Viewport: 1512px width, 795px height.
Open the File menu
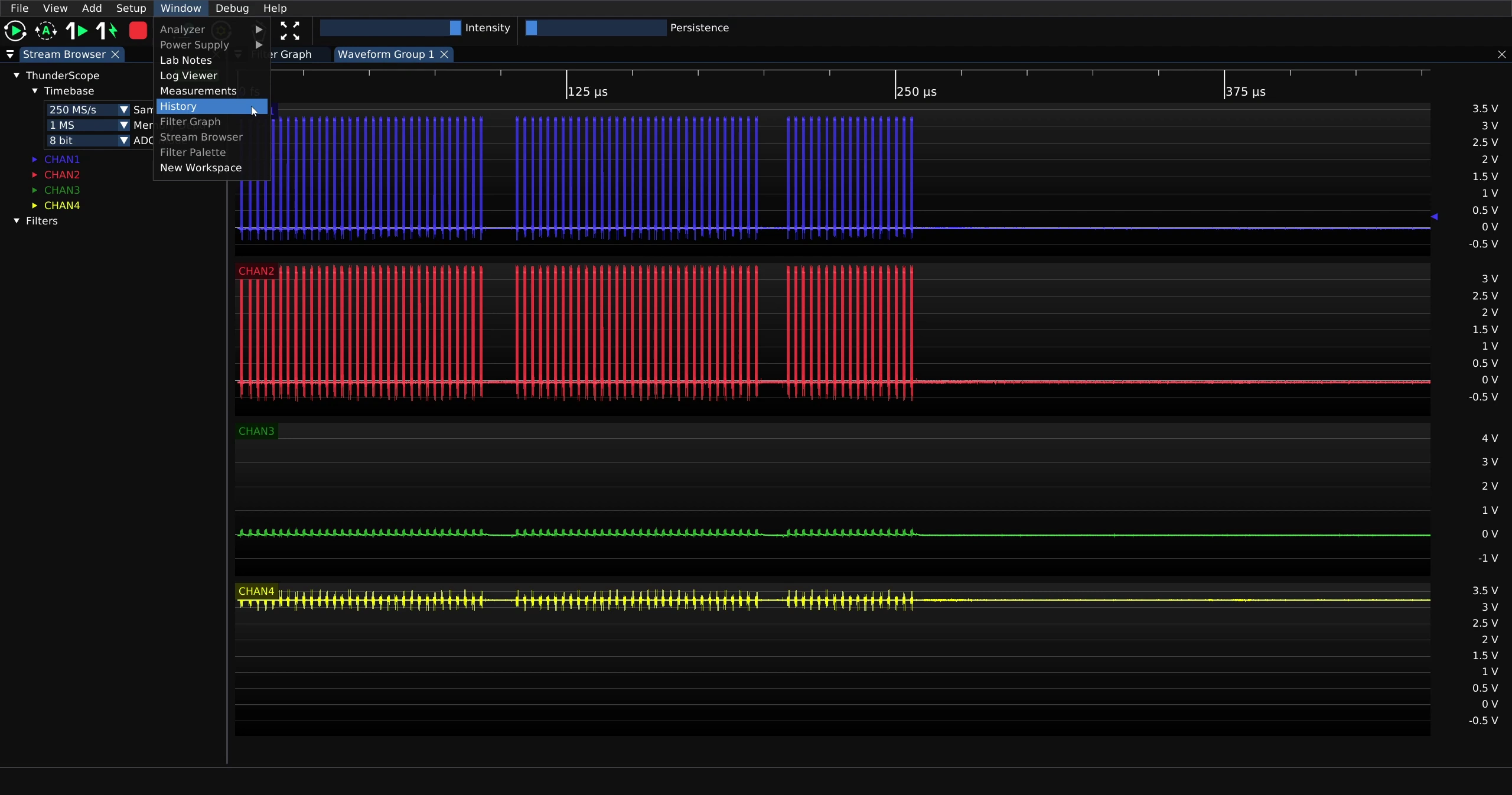[19, 8]
